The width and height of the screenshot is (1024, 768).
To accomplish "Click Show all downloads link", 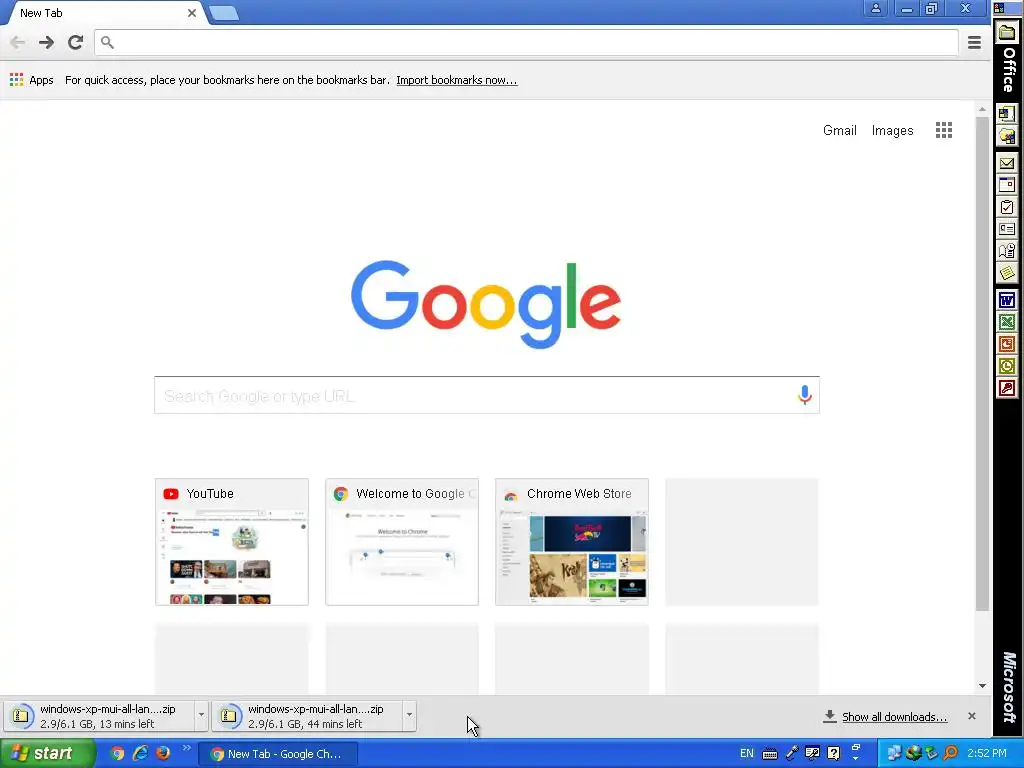I will (894, 717).
